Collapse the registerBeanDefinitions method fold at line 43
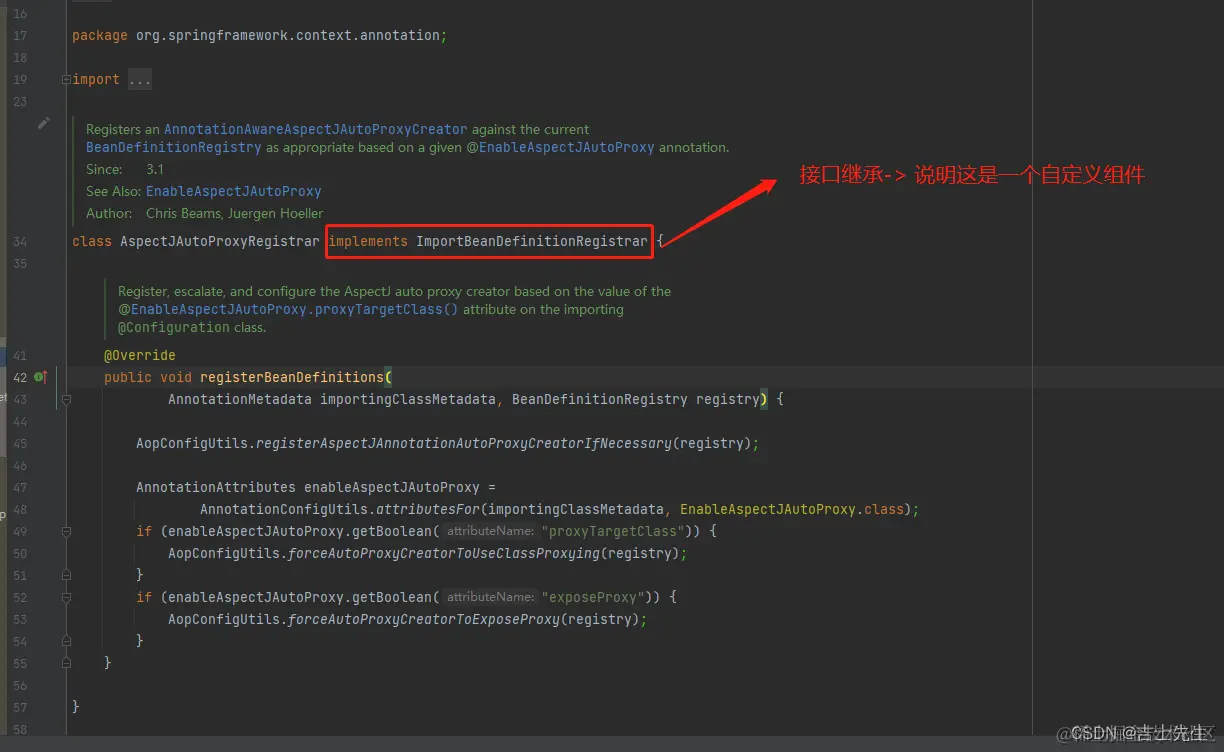Screen dimensions: 1224x752 [66, 399]
